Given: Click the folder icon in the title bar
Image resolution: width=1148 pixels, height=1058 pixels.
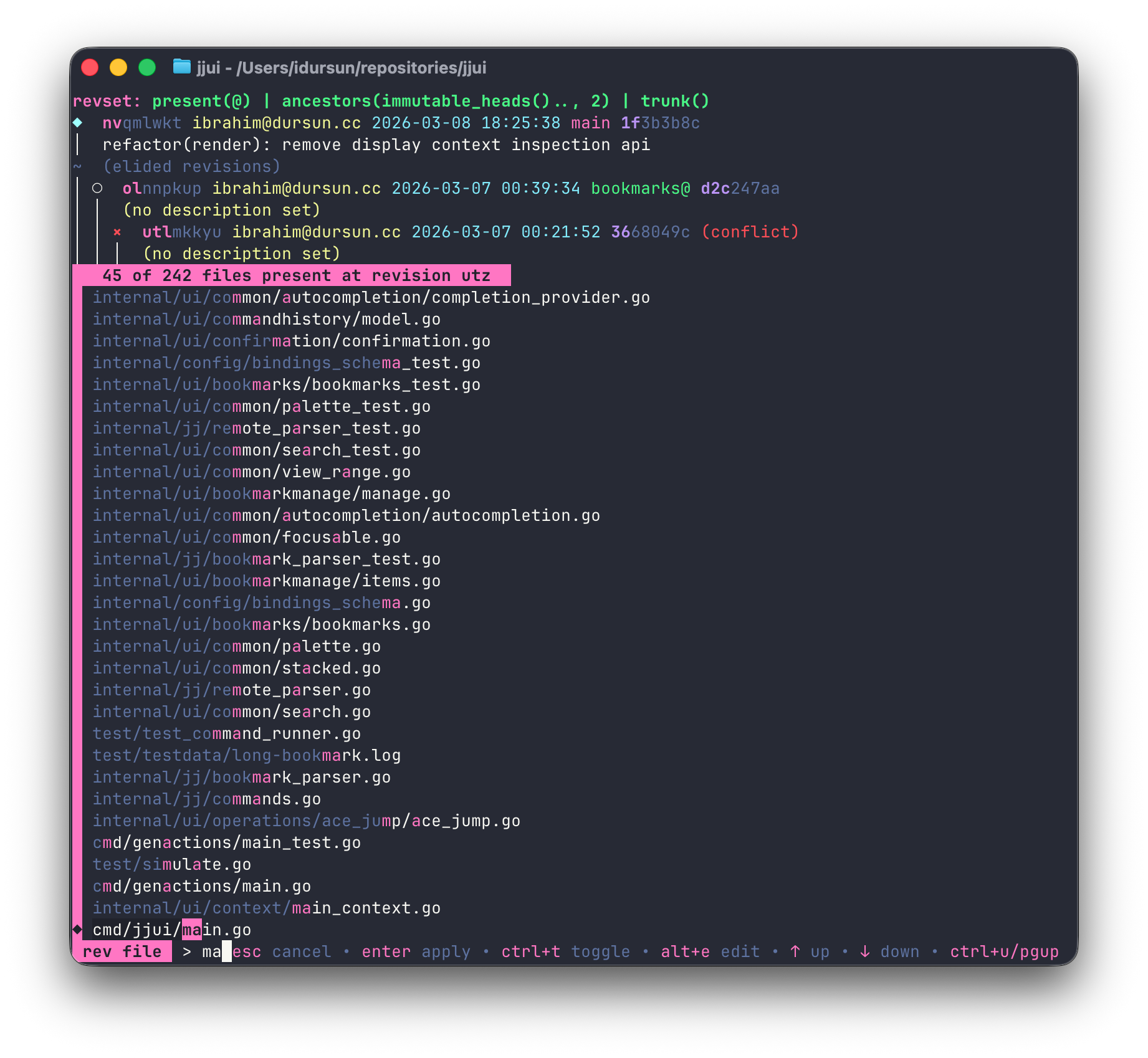Looking at the screenshot, I should coord(181,67).
